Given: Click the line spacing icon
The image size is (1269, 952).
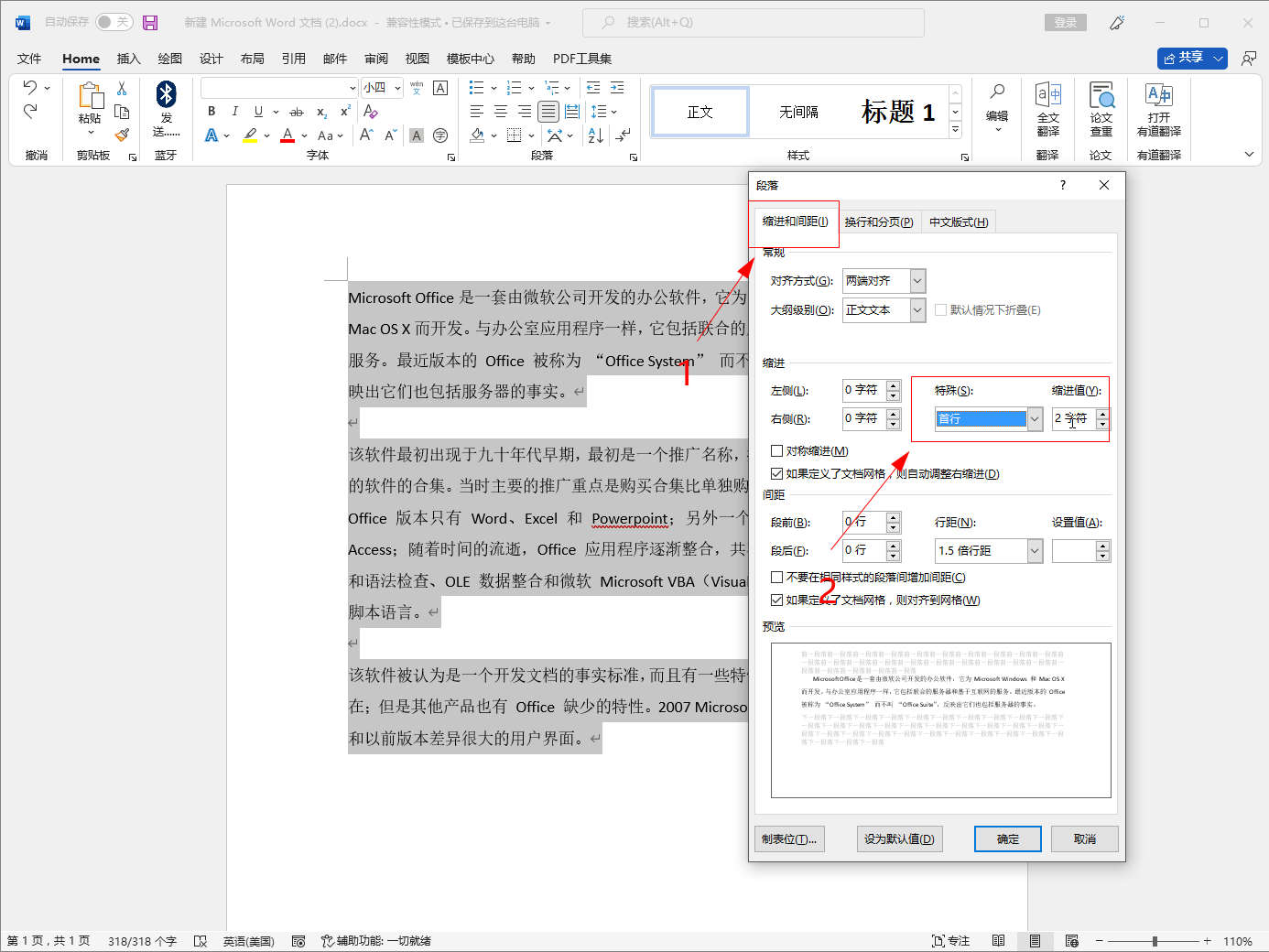Looking at the screenshot, I should tap(599, 112).
